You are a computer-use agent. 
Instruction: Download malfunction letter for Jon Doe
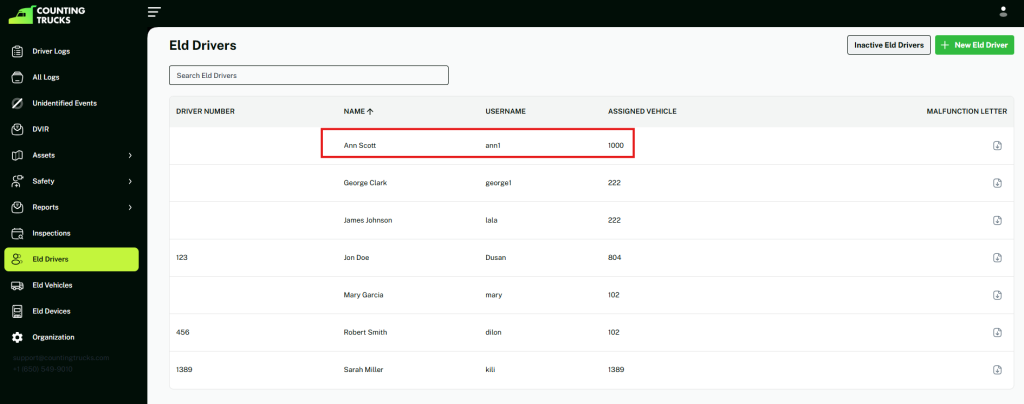pos(997,258)
